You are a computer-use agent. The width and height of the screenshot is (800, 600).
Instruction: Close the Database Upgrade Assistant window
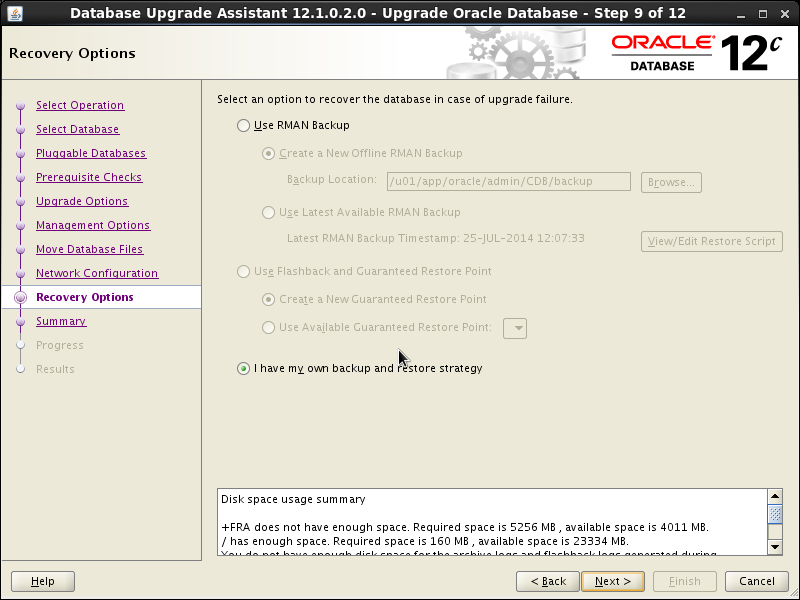point(785,14)
